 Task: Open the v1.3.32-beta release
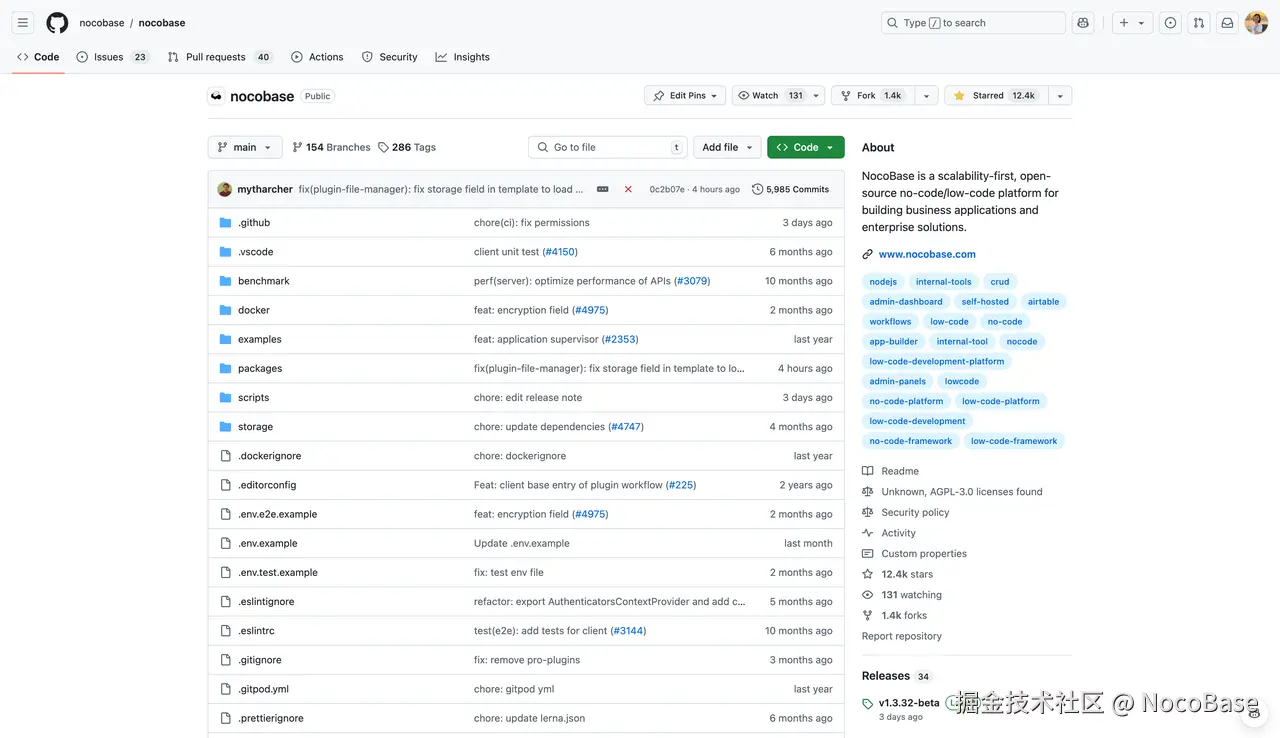pyautogui.click(x=907, y=702)
